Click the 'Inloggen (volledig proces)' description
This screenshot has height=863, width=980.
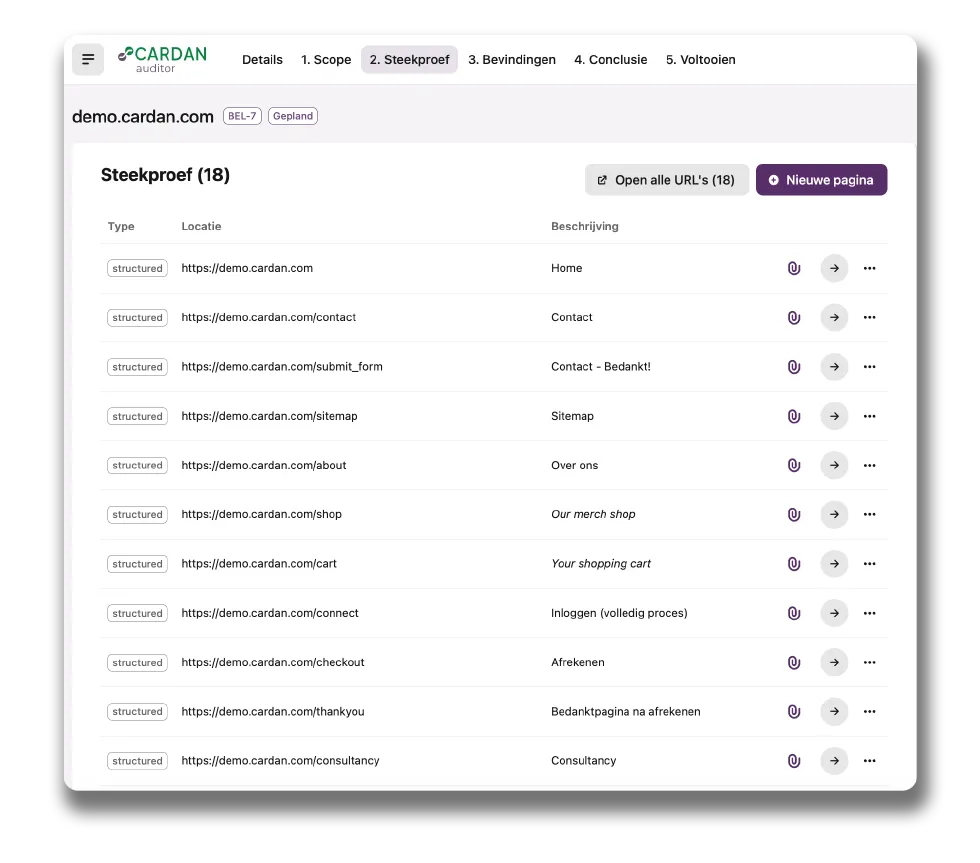tap(619, 613)
